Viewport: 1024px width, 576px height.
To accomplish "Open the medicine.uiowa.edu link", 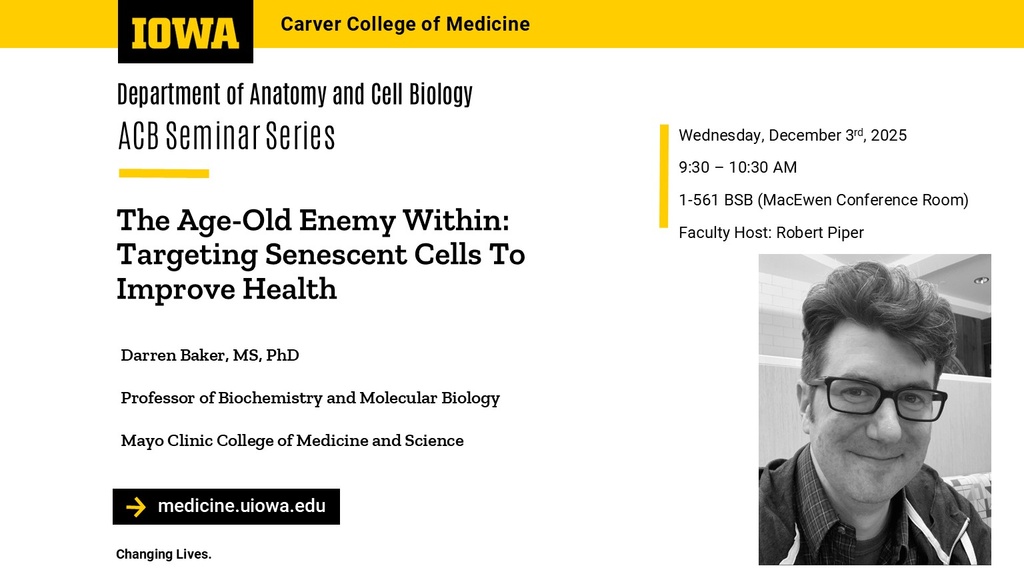I will click(241, 506).
